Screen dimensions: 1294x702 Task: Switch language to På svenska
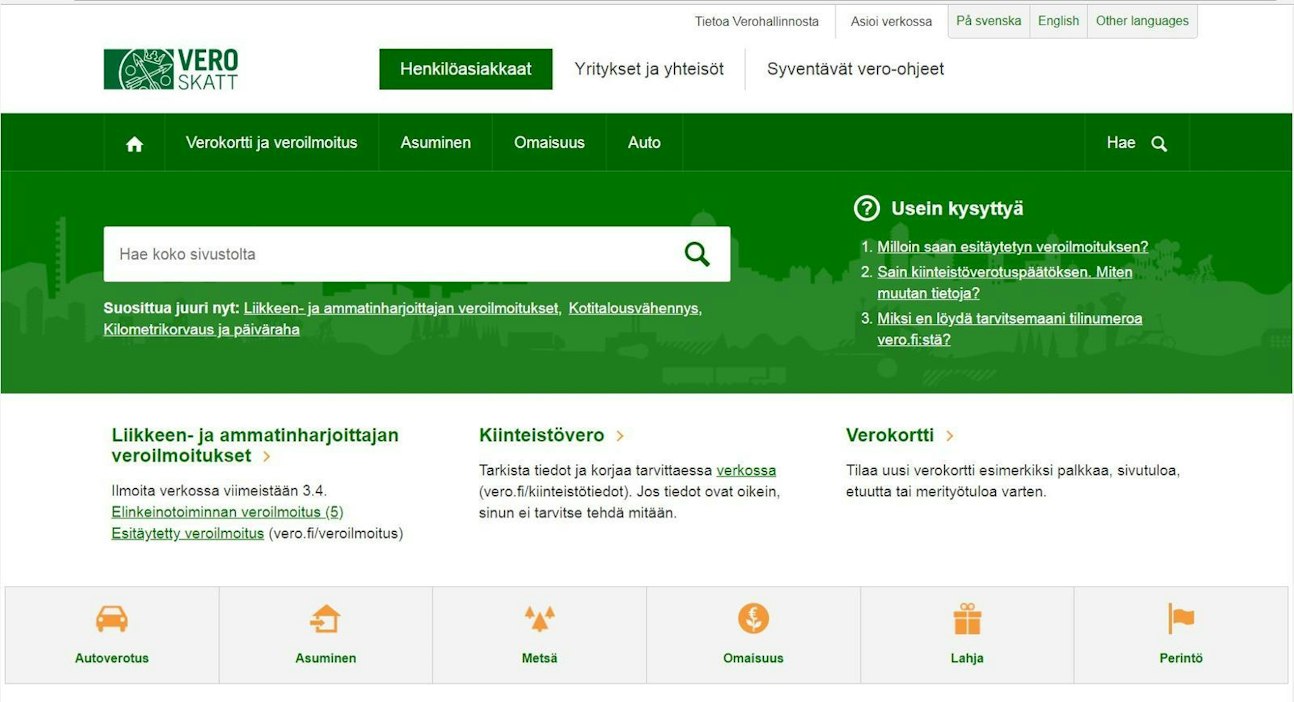[989, 21]
